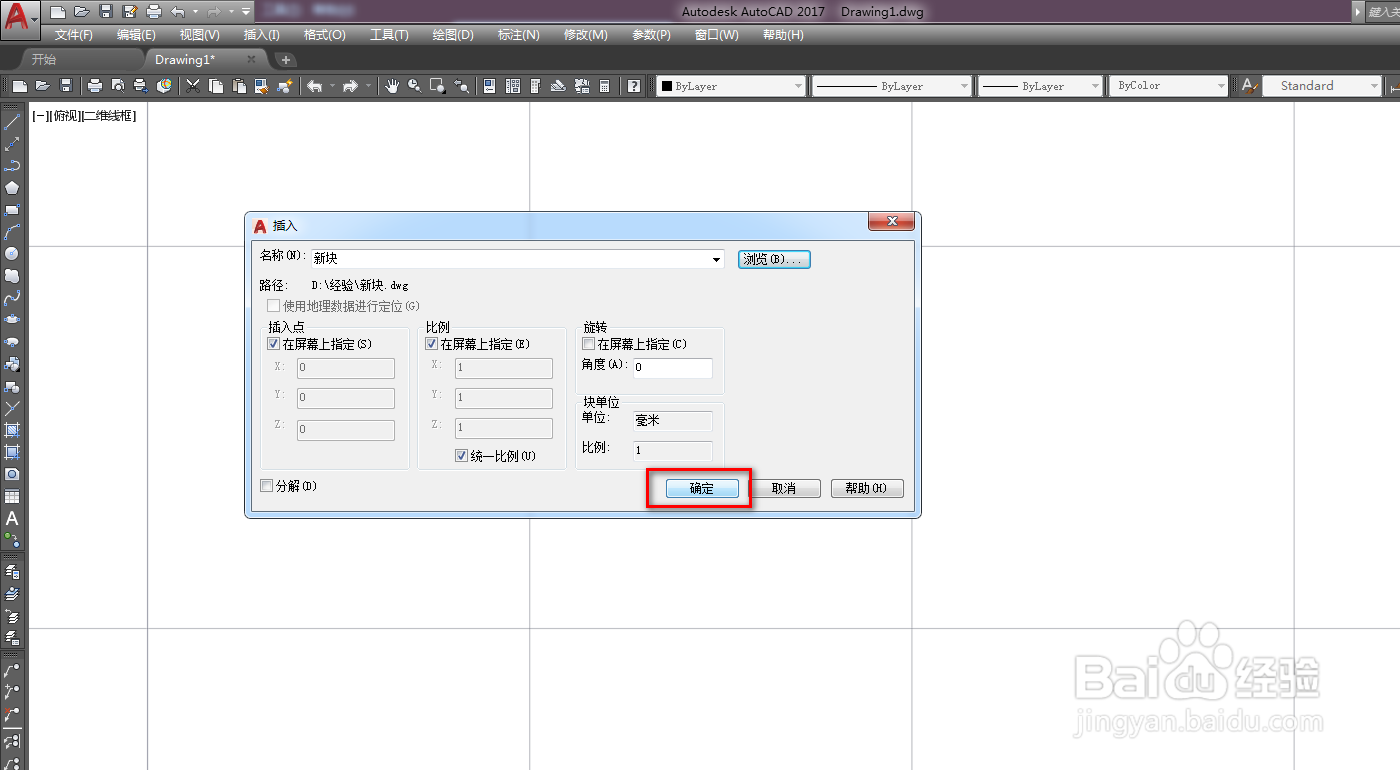Screen dimensions: 1400x770
Task: Click Print in the standard toolbar
Action: pos(95,86)
